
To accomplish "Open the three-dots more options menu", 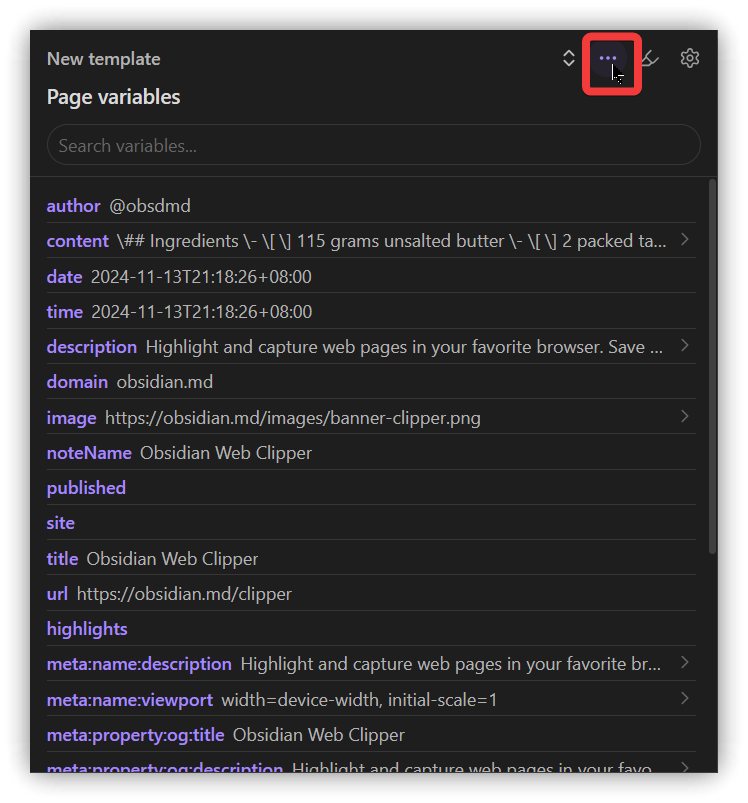I will pos(608,58).
